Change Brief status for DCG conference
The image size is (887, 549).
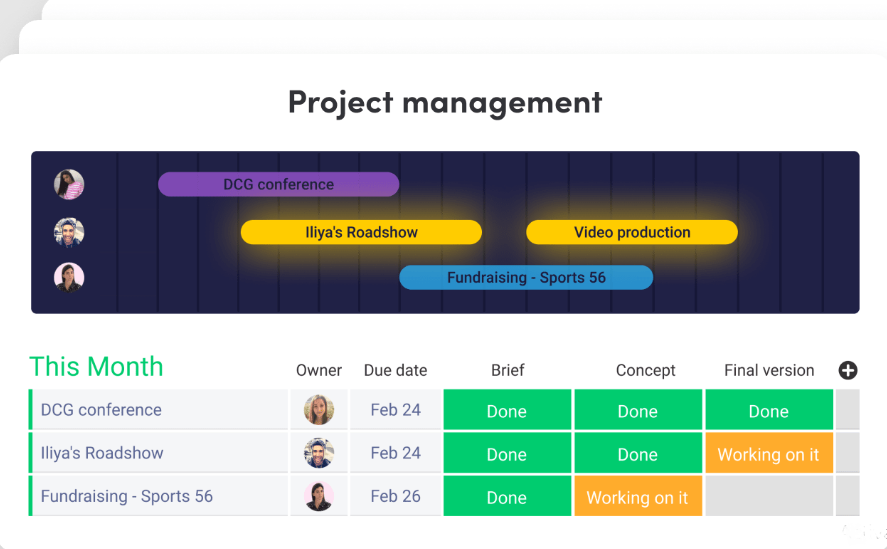pyautogui.click(x=507, y=411)
